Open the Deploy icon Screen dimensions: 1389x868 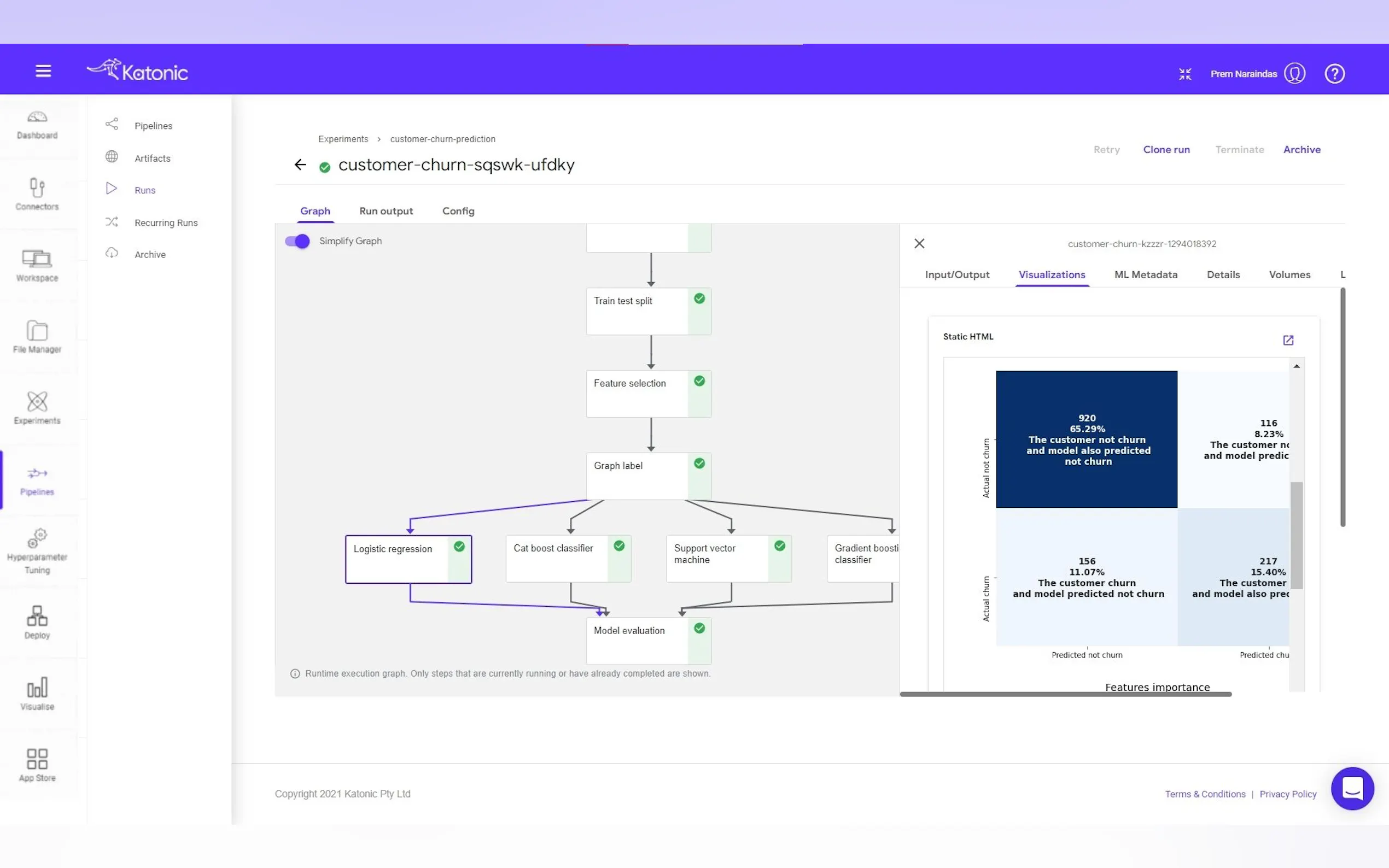[37, 617]
